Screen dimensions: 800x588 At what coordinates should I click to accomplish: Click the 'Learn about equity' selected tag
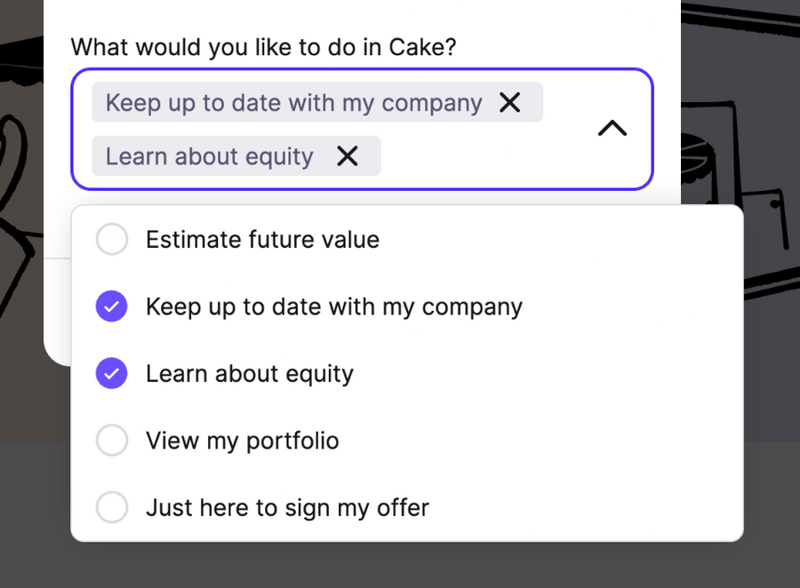point(208,156)
